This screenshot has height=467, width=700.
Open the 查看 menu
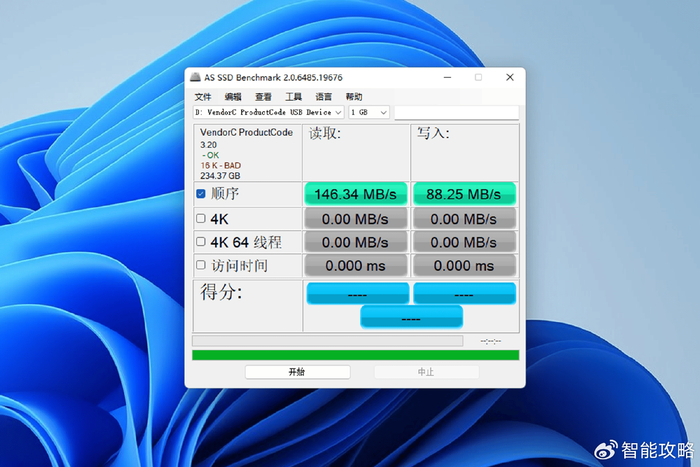pos(263,97)
